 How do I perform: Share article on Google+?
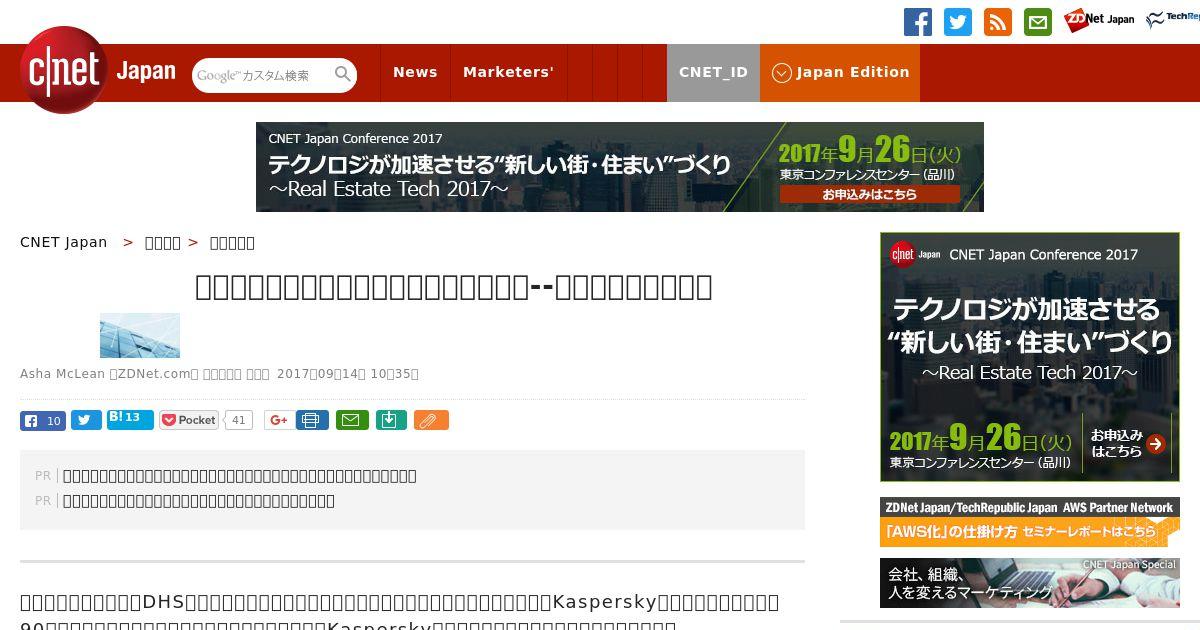278,420
